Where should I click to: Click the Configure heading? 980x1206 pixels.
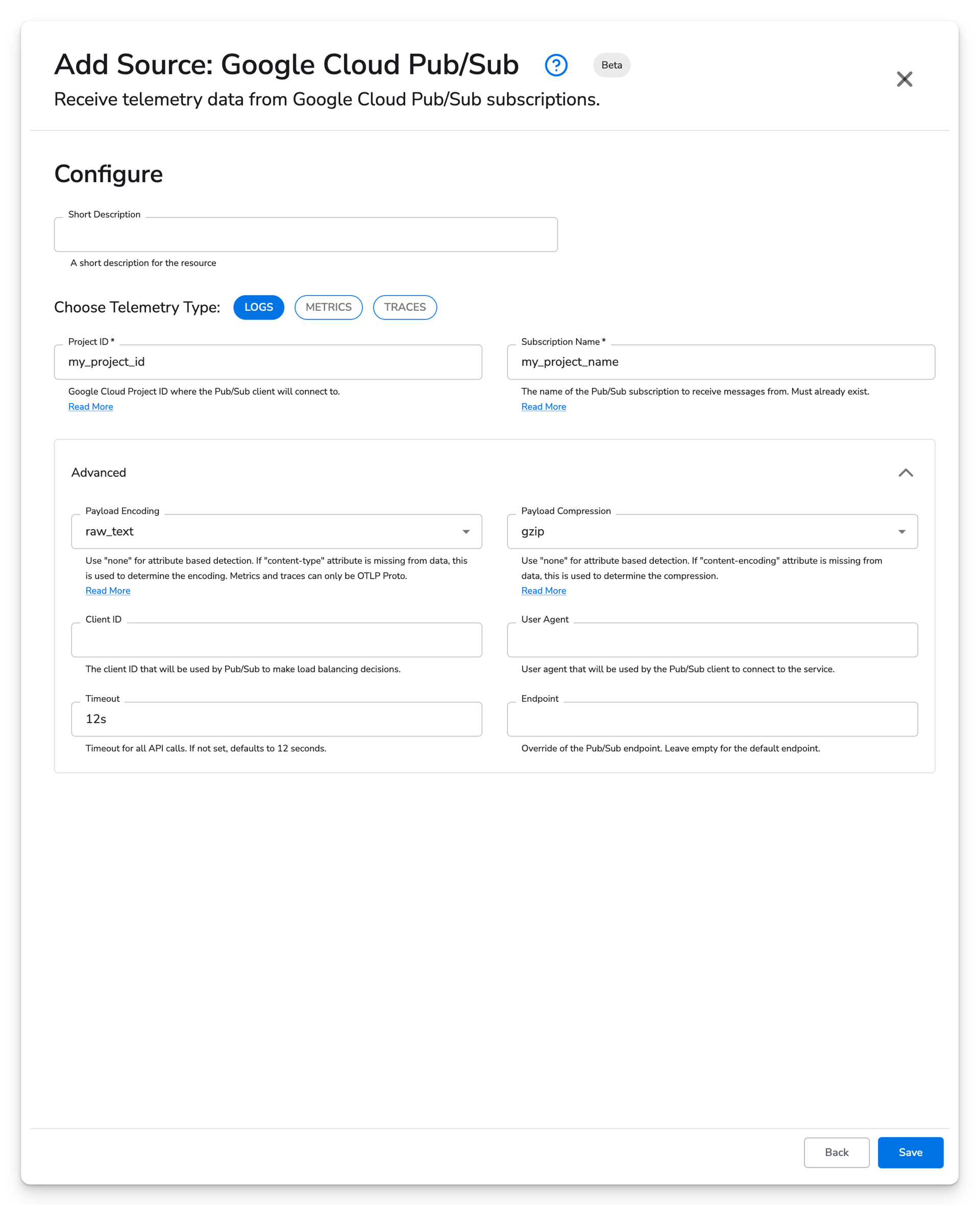tap(108, 174)
